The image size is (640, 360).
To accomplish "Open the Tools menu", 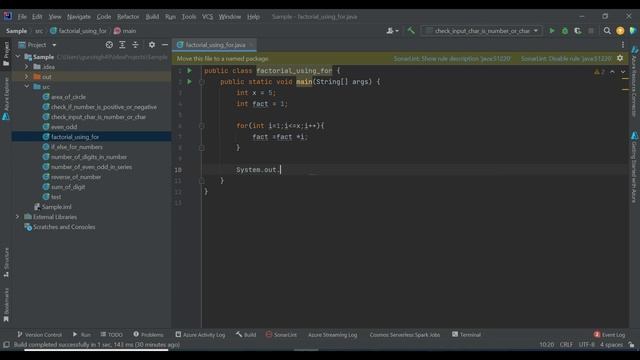I will coord(189,17).
